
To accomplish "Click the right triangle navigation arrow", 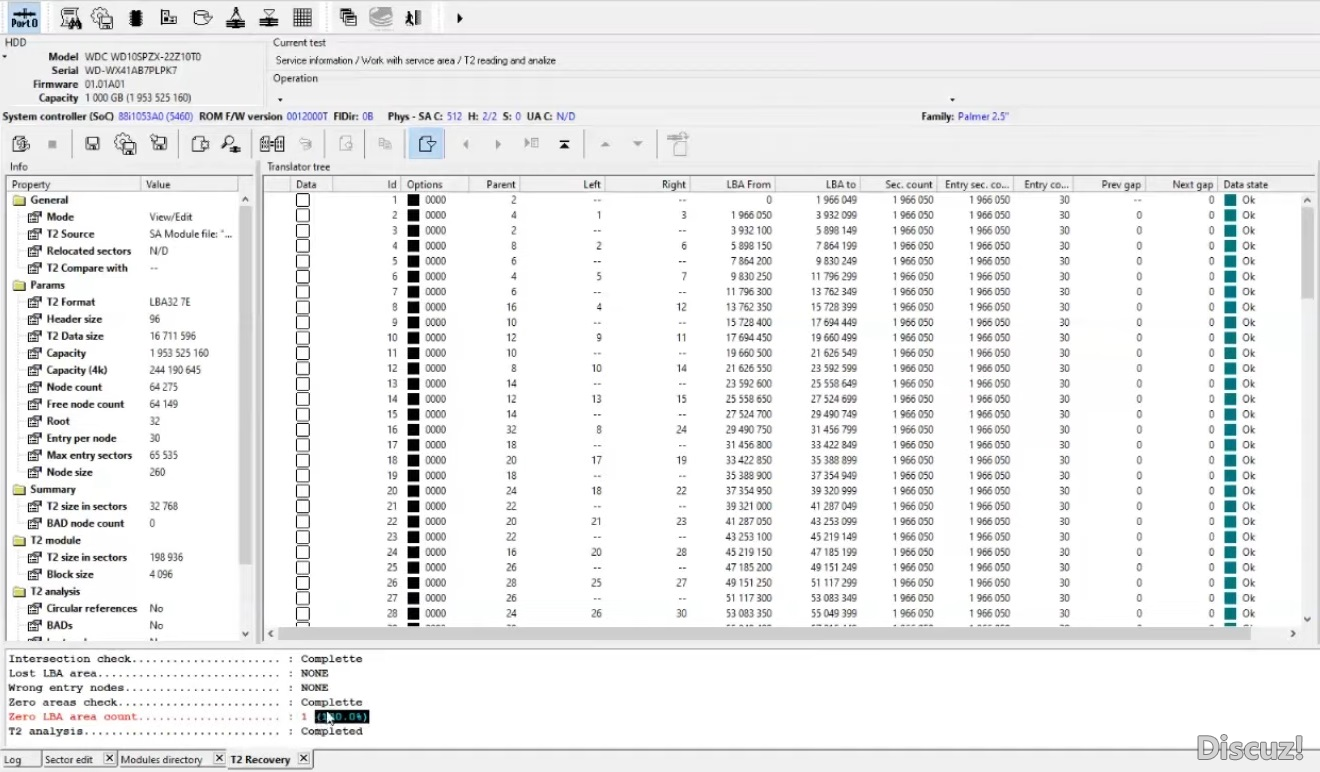I will [x=498, y=144].
